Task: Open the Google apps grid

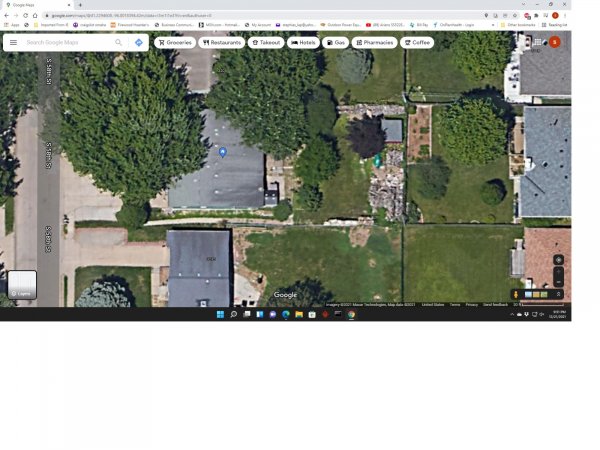Action: (x=537, y=42)
